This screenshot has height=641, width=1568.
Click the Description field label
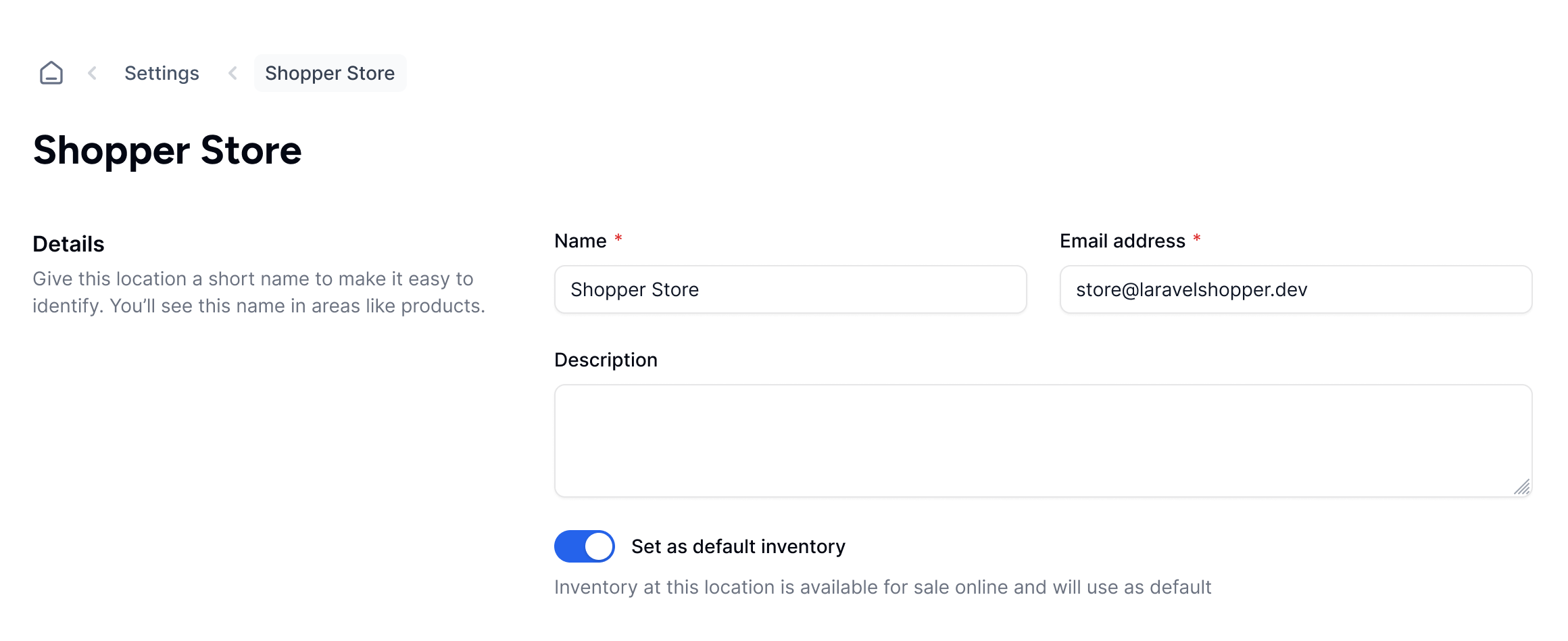(606, 360)
